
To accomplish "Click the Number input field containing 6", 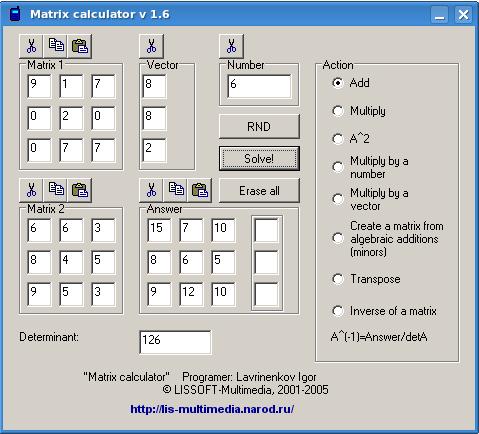I will [259, 86].
